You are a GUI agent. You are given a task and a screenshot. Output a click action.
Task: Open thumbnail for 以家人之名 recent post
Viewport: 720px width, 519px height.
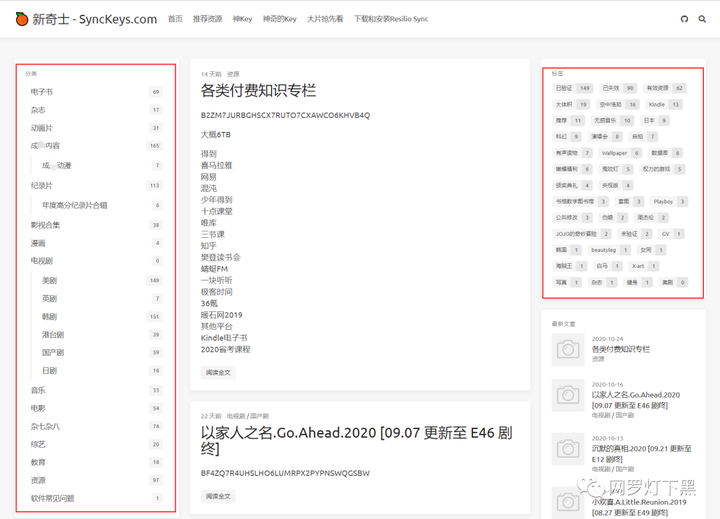coord(568,395)
